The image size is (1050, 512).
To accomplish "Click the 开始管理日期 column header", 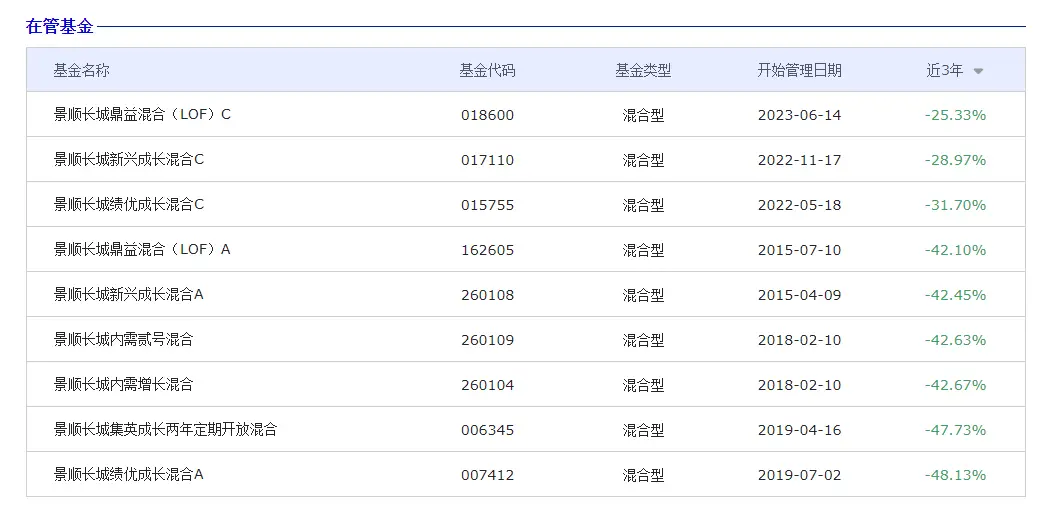I will click(x=800, y=70).
